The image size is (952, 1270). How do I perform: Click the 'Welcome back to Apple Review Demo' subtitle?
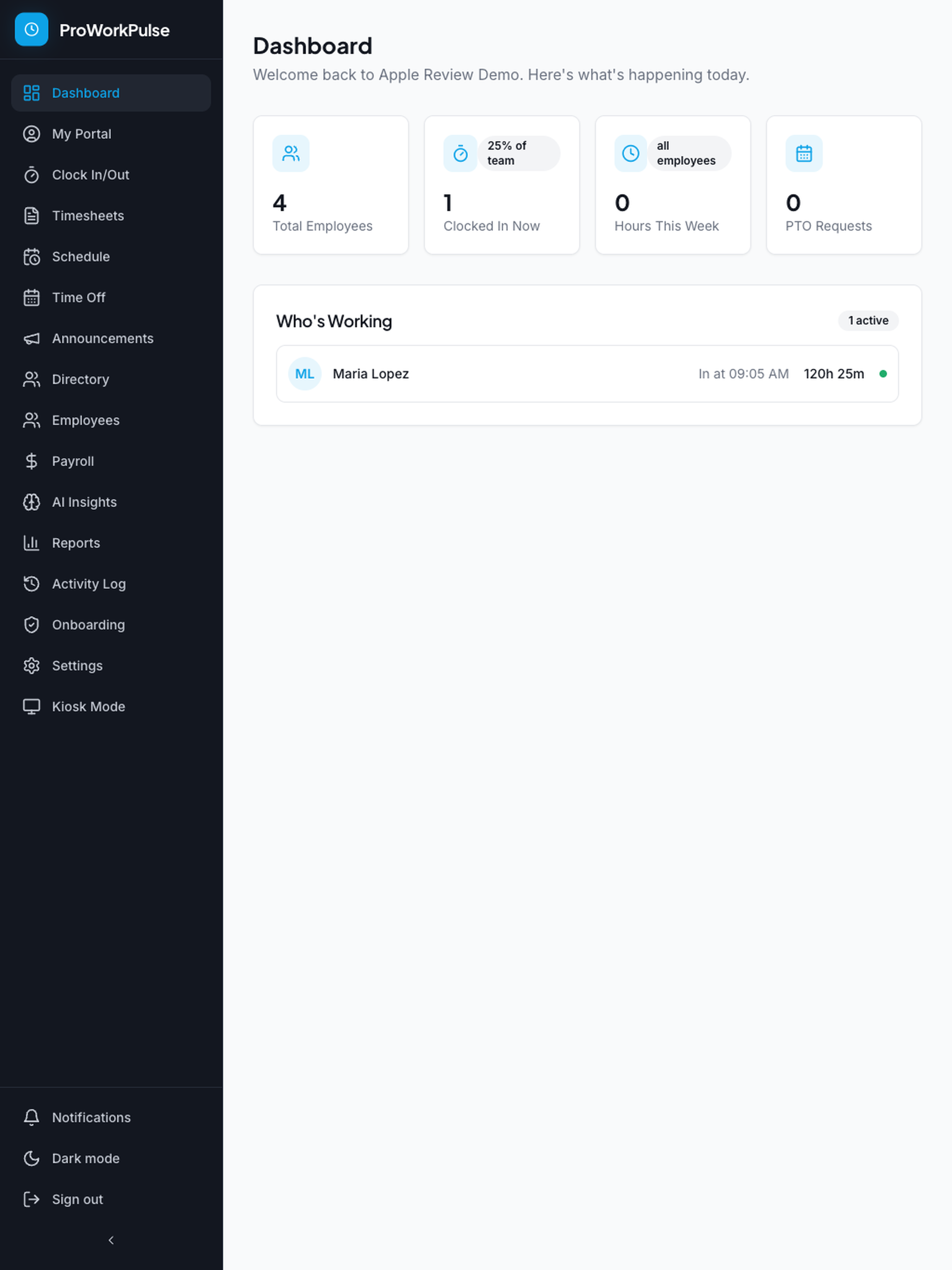pos(501,75)
